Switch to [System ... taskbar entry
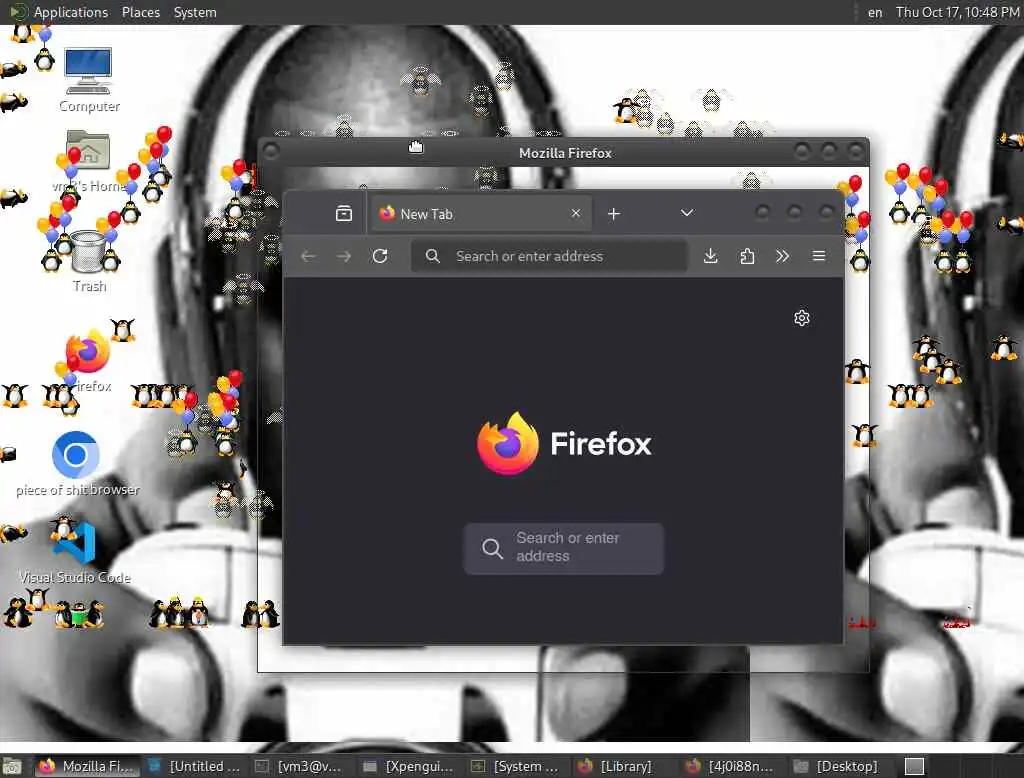The width and height of the screenshot is (1024, 778). (517, 766)
